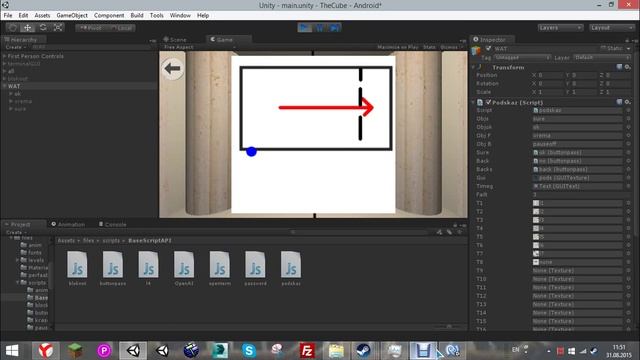Click the T9 None (Texture) field
This screenshot has width=640, height=360.
[x=577, y=271]
